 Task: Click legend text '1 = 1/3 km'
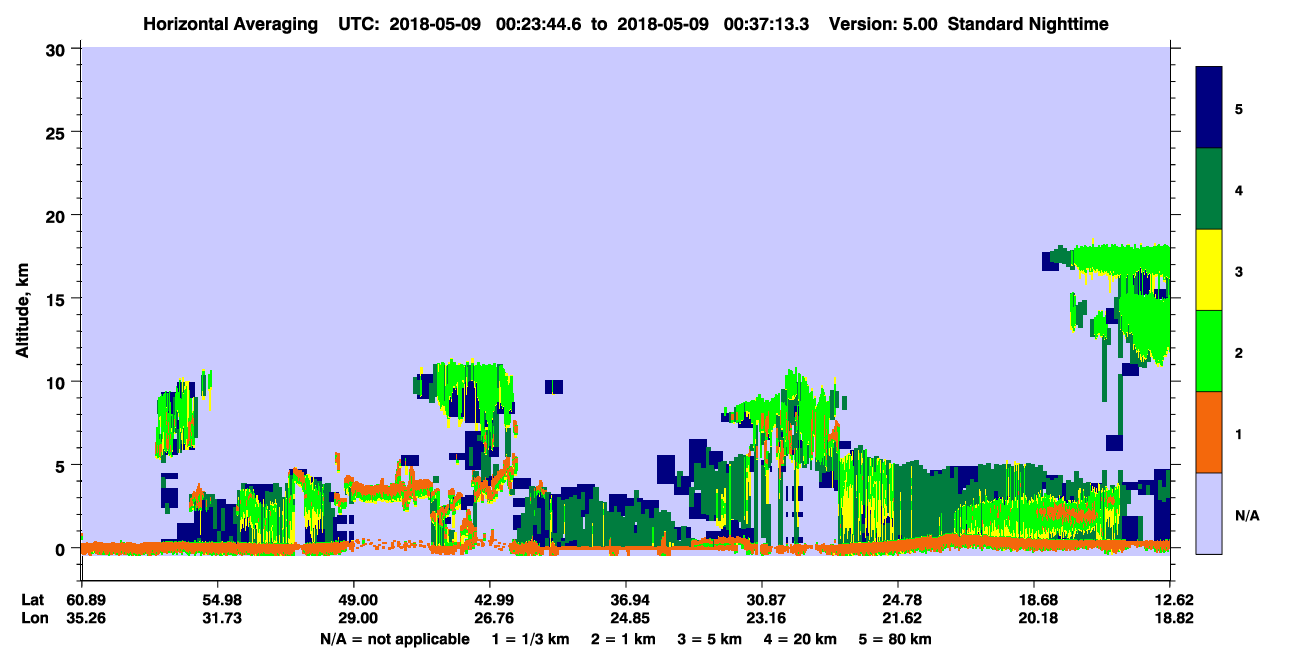(531, 639)
